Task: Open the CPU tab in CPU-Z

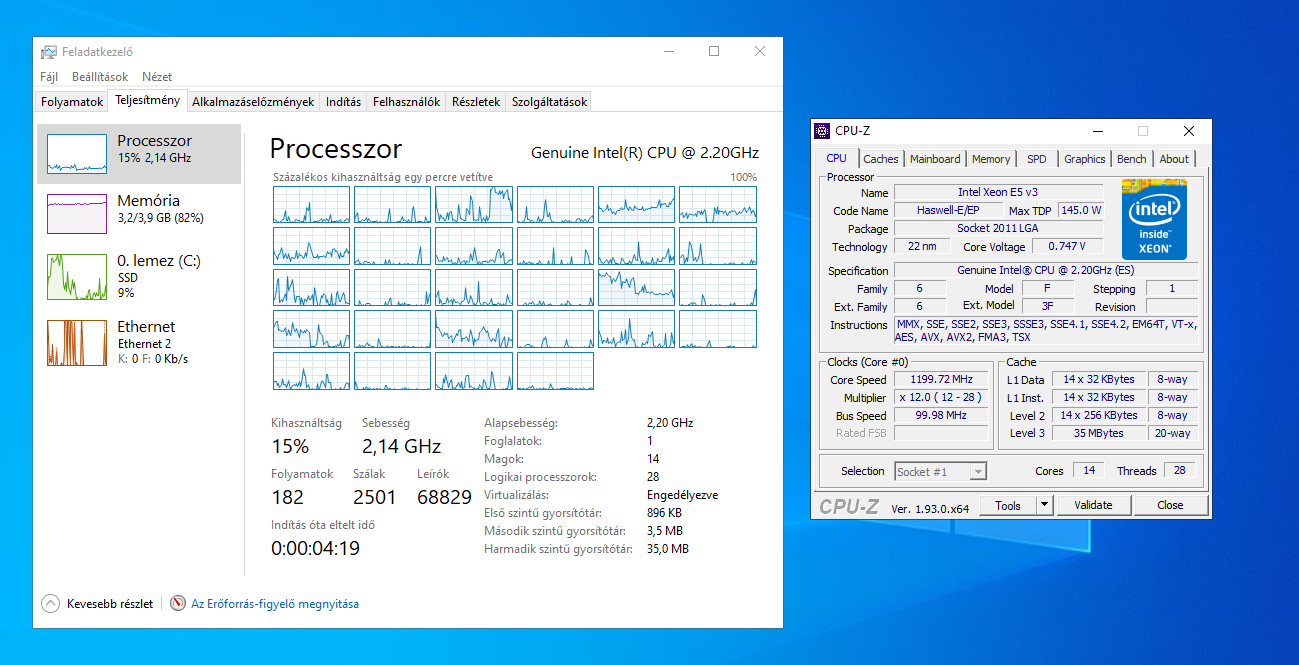Action: pyautogui.click(x=836, y=158)
